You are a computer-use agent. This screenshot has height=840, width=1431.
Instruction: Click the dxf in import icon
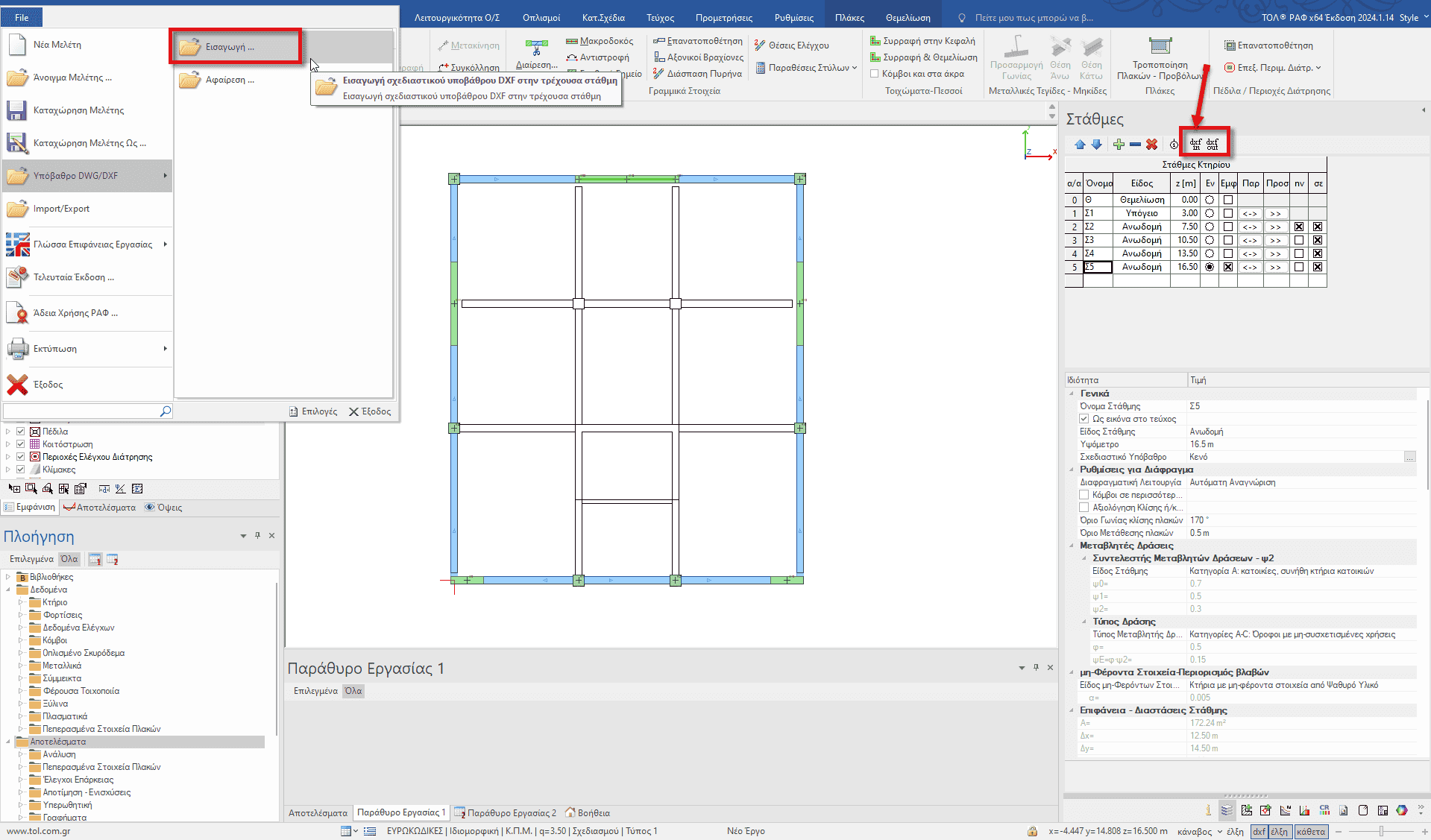(x=1195, y=144)
